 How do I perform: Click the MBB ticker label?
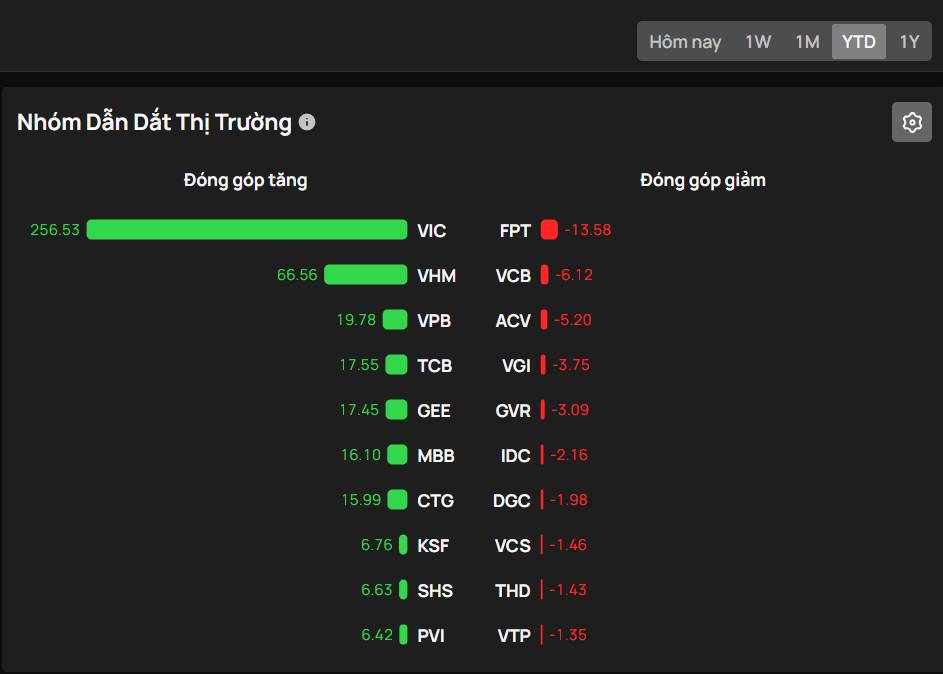tap(436, 456)
